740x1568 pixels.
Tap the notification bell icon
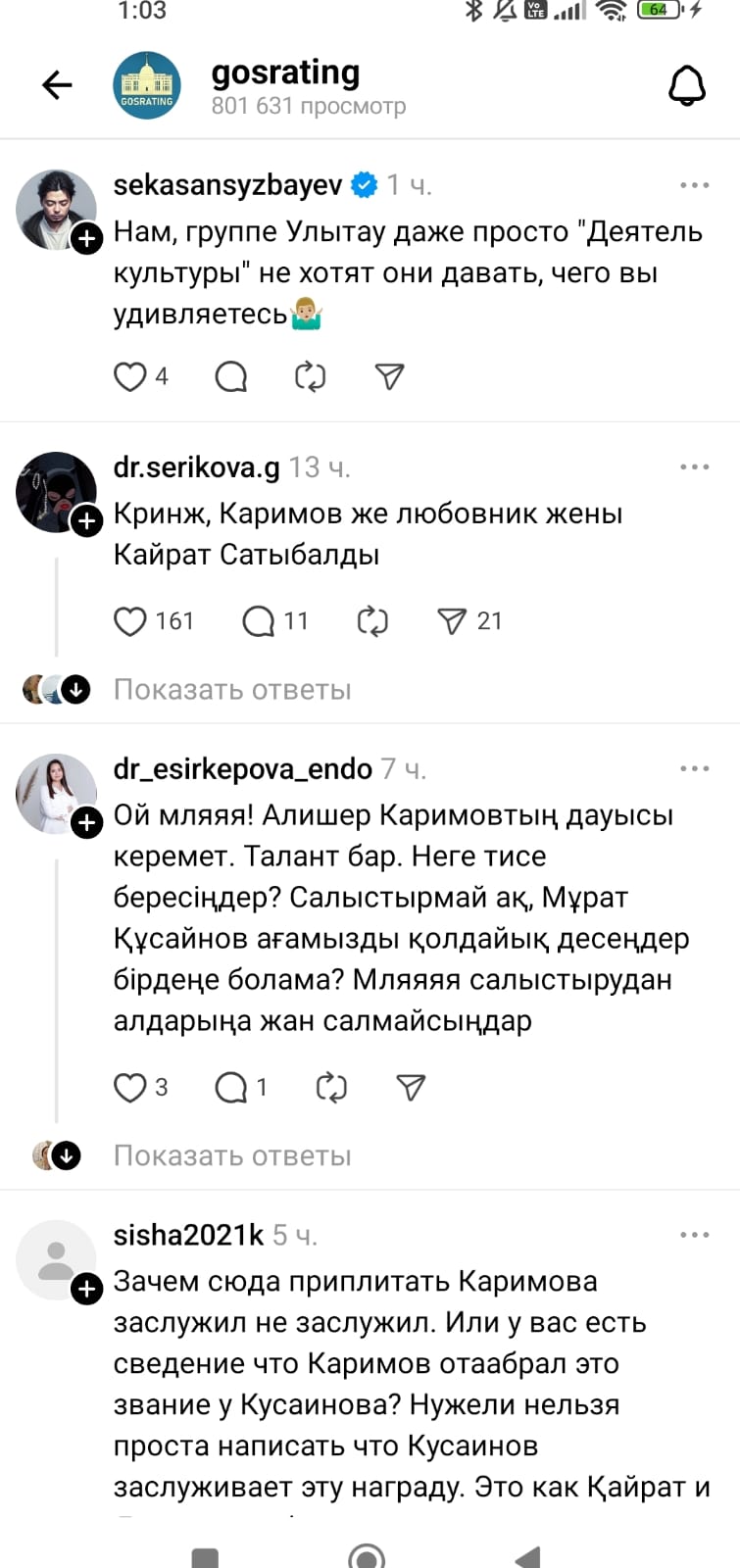click(686, 86)
